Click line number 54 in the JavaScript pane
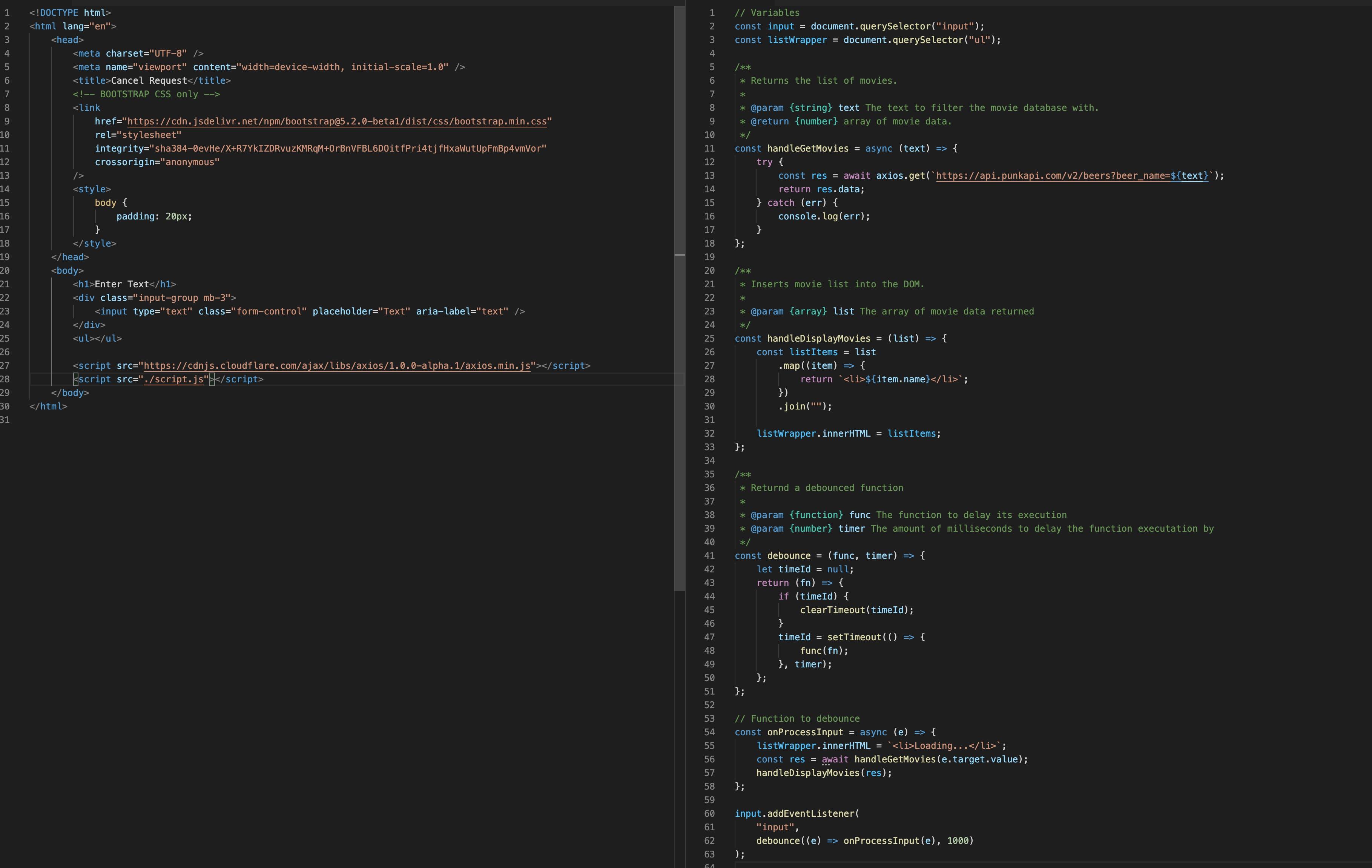 coord(709,733)
